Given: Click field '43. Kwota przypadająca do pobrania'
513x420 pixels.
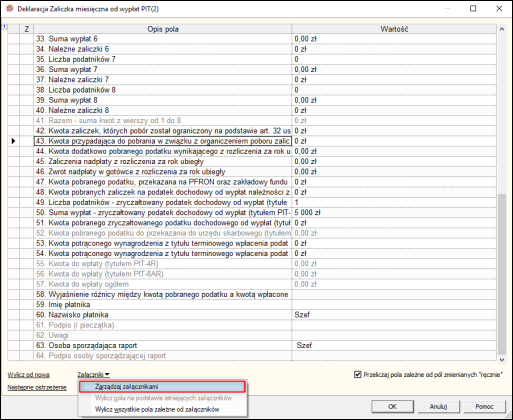Looking at the screenshot, I should 163,141.
